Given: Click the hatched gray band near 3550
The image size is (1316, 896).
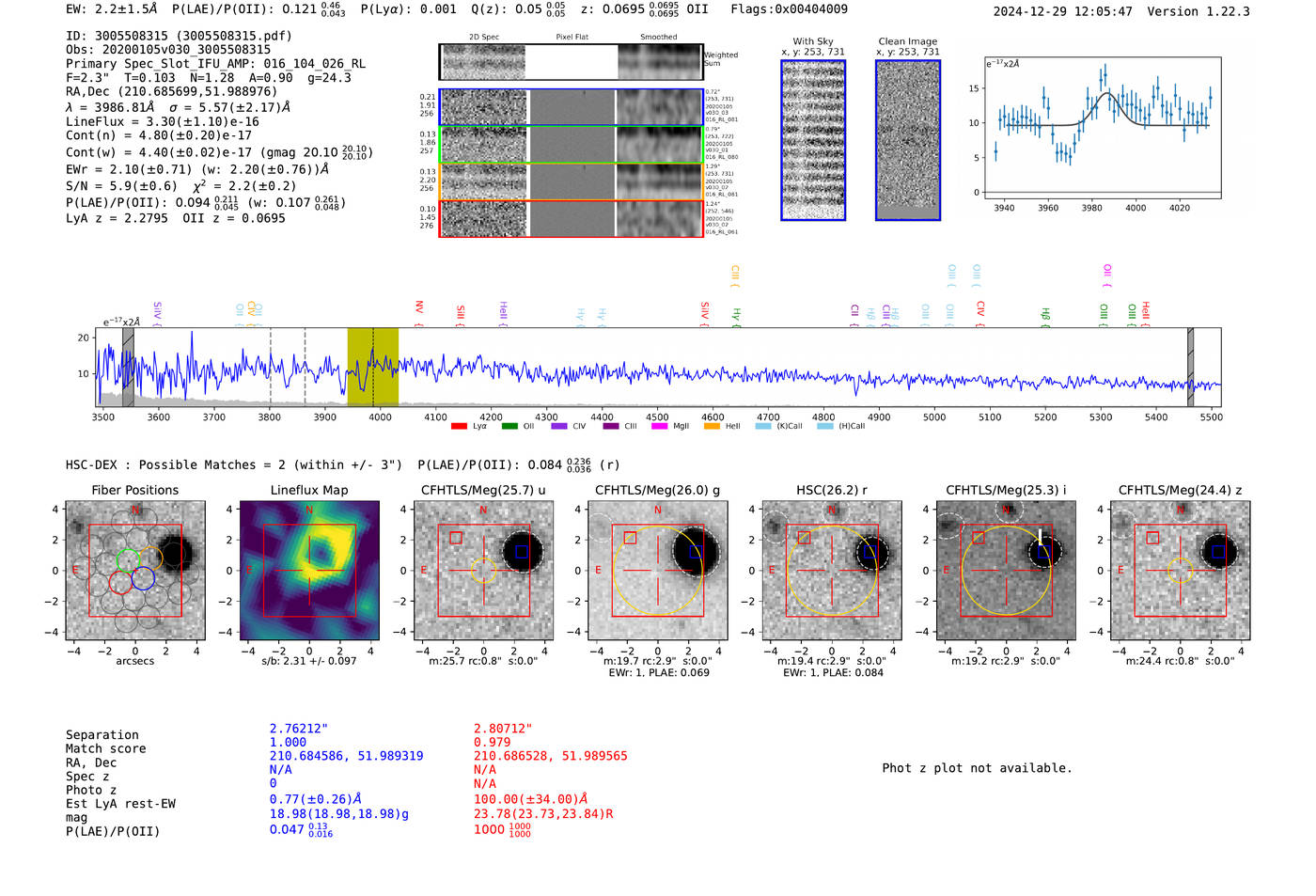Looking at the screenshot, I should click(x=128, y=367).
